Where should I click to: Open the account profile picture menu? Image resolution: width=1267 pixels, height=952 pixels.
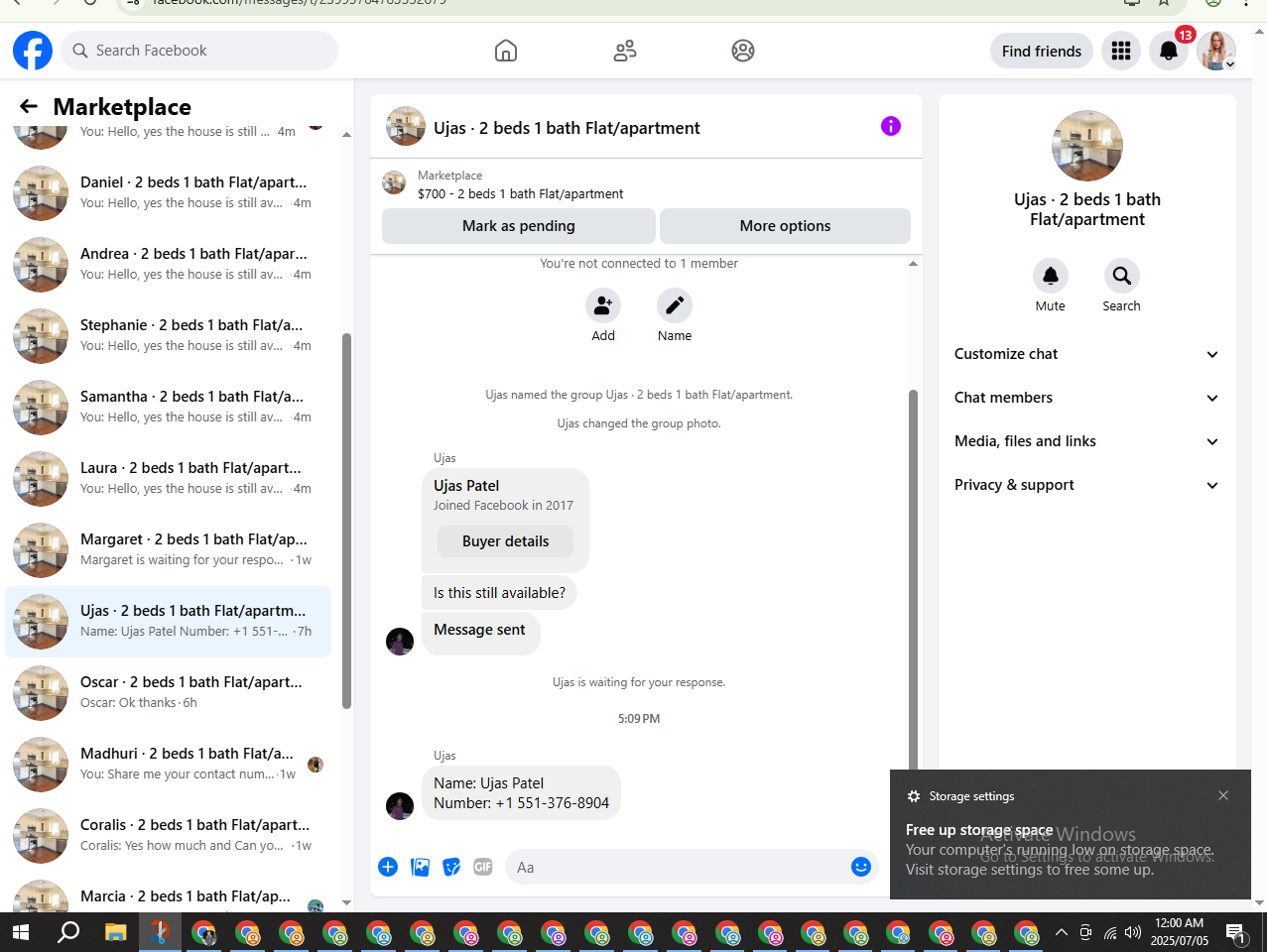(1216, 51)
